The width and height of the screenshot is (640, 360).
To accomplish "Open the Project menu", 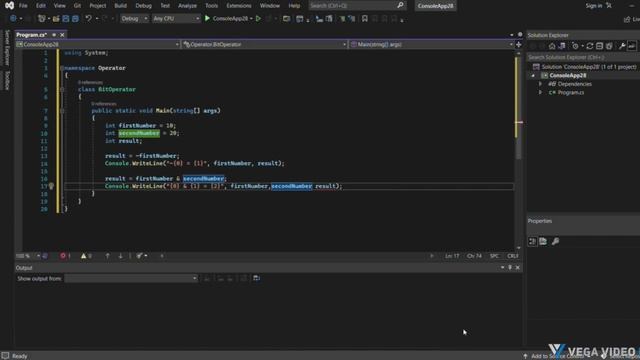I will coord(98,6).
